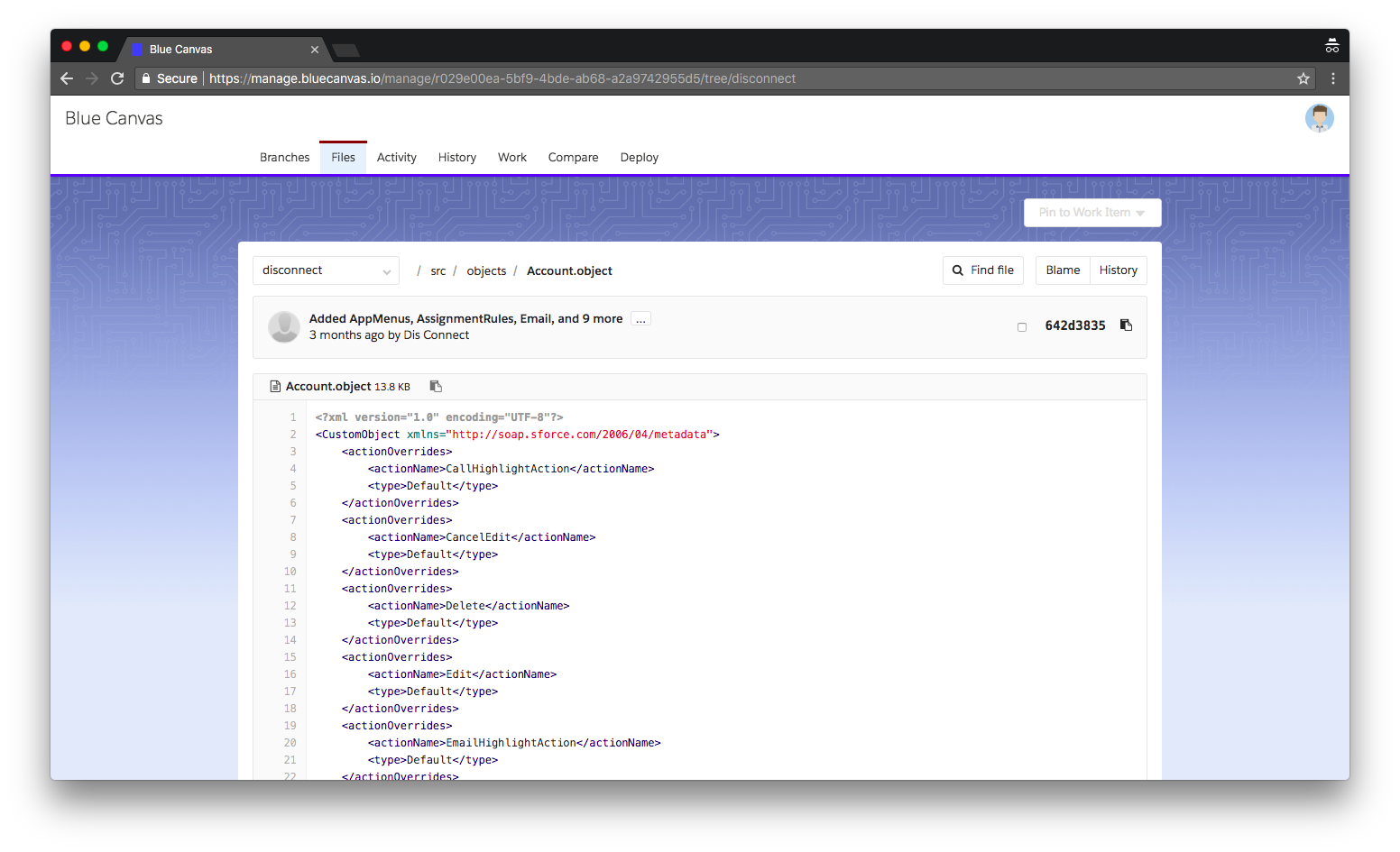
Task: Expand the commit message with the ellipsis button
Action: [640, 319]
